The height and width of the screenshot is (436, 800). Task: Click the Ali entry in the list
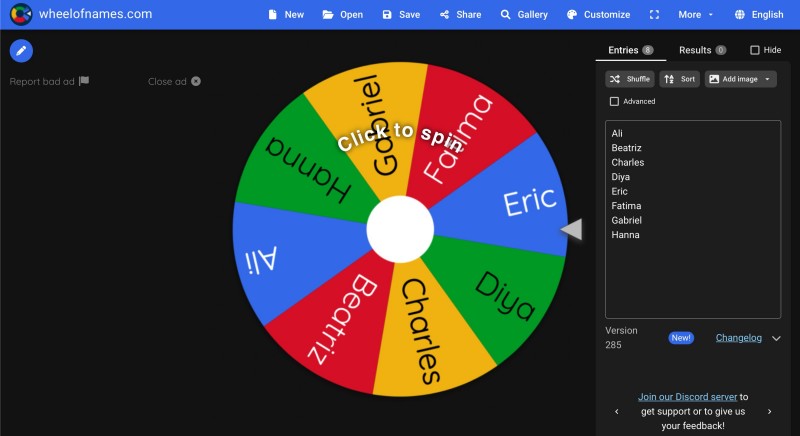click(x=617, y=134)
